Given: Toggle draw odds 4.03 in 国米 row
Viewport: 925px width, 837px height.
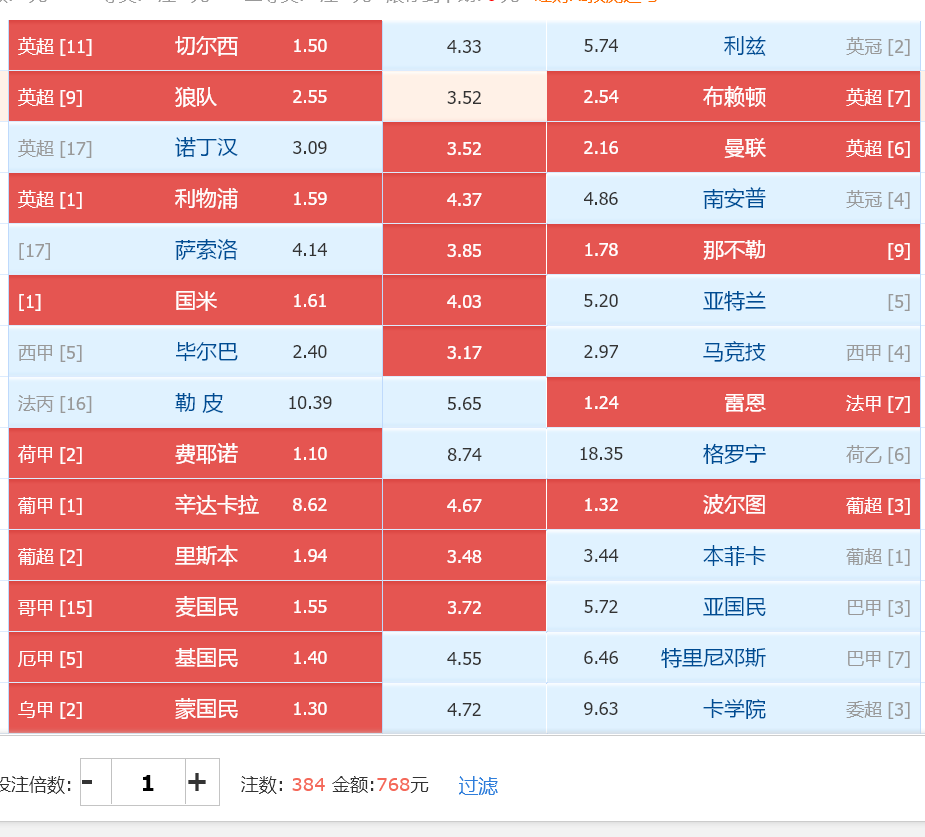Looking at the screenshot, I should 464,301.
